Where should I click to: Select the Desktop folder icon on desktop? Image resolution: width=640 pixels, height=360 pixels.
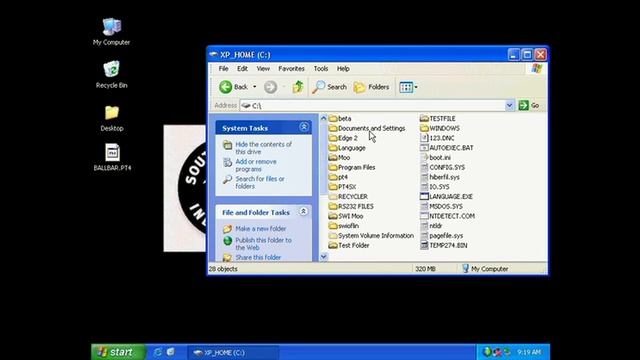111,118
